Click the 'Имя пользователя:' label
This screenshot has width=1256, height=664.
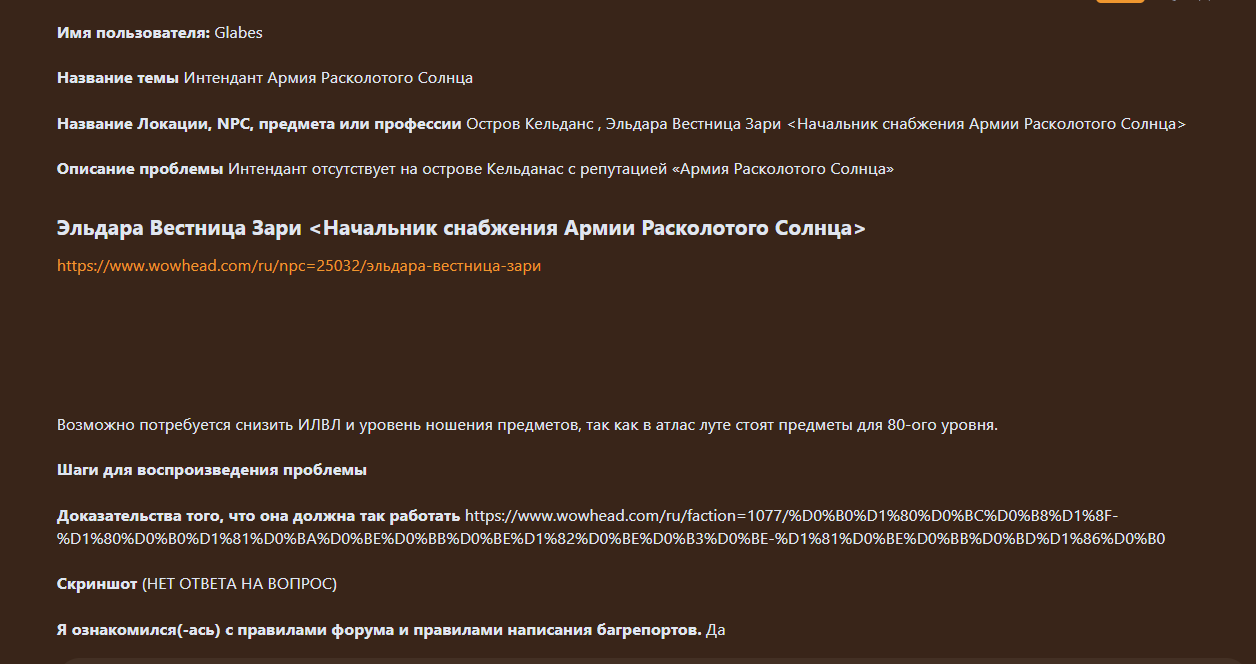point(133,33)
